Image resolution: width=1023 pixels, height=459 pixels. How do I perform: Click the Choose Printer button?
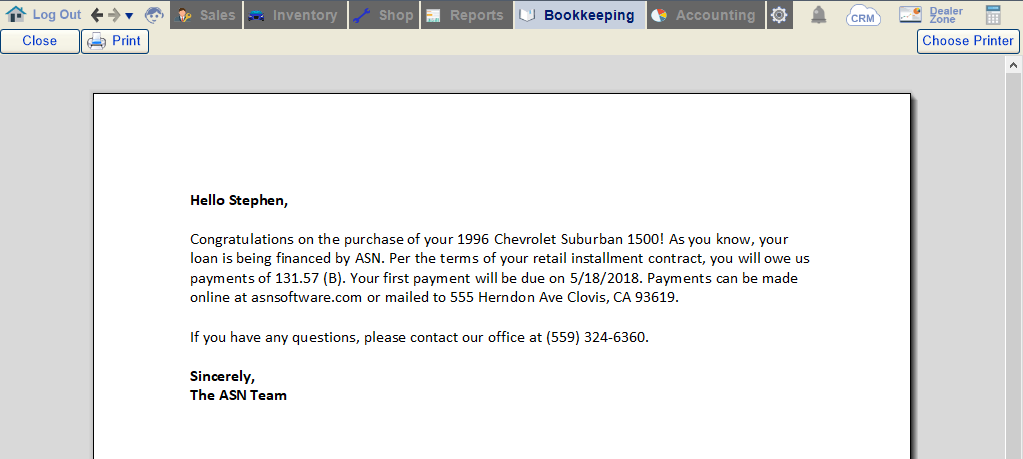[968, 41]
